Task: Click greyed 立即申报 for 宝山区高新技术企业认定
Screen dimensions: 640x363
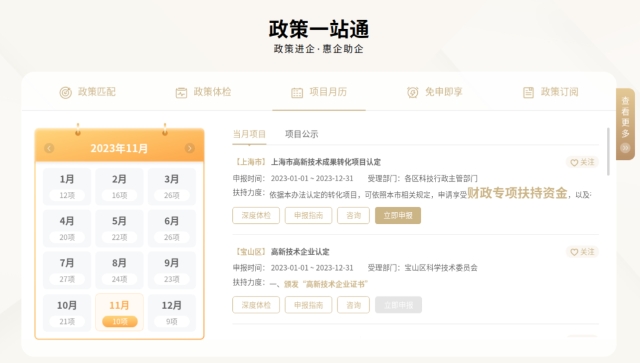Action: pyautogui.click(x=398, y=305)
